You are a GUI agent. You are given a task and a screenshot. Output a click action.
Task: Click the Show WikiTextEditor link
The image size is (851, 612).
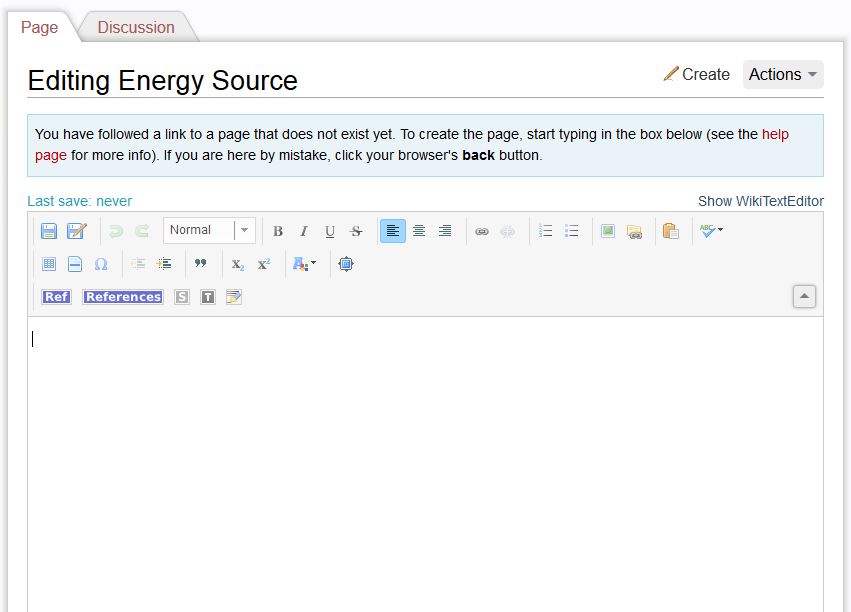pos(760,201)
